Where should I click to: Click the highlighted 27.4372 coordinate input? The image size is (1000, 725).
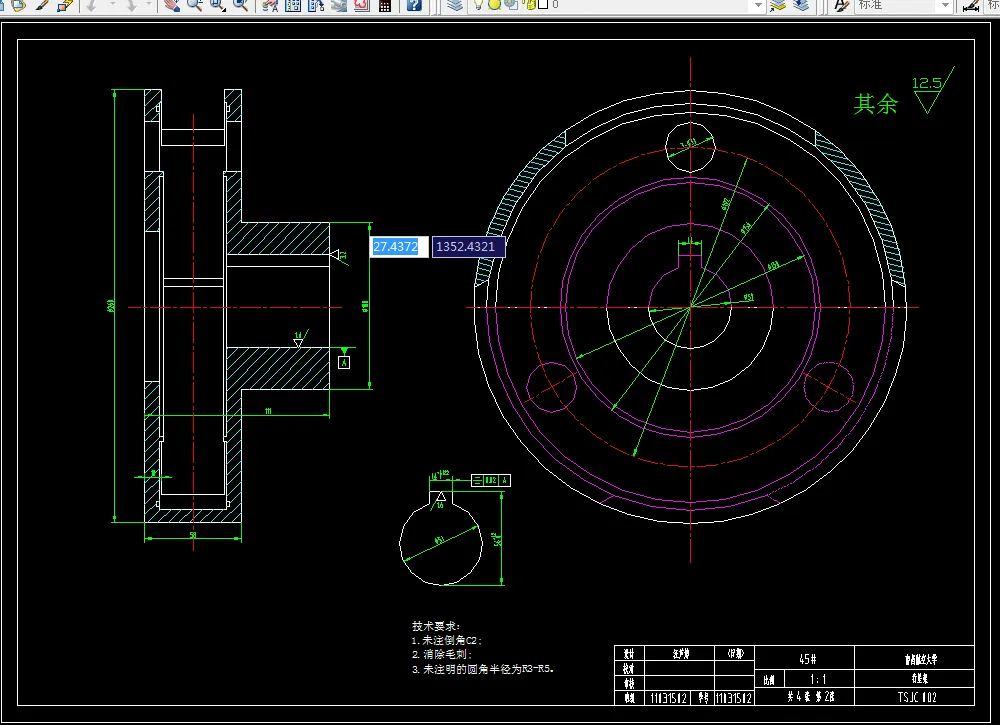click(x=399, y=247)
